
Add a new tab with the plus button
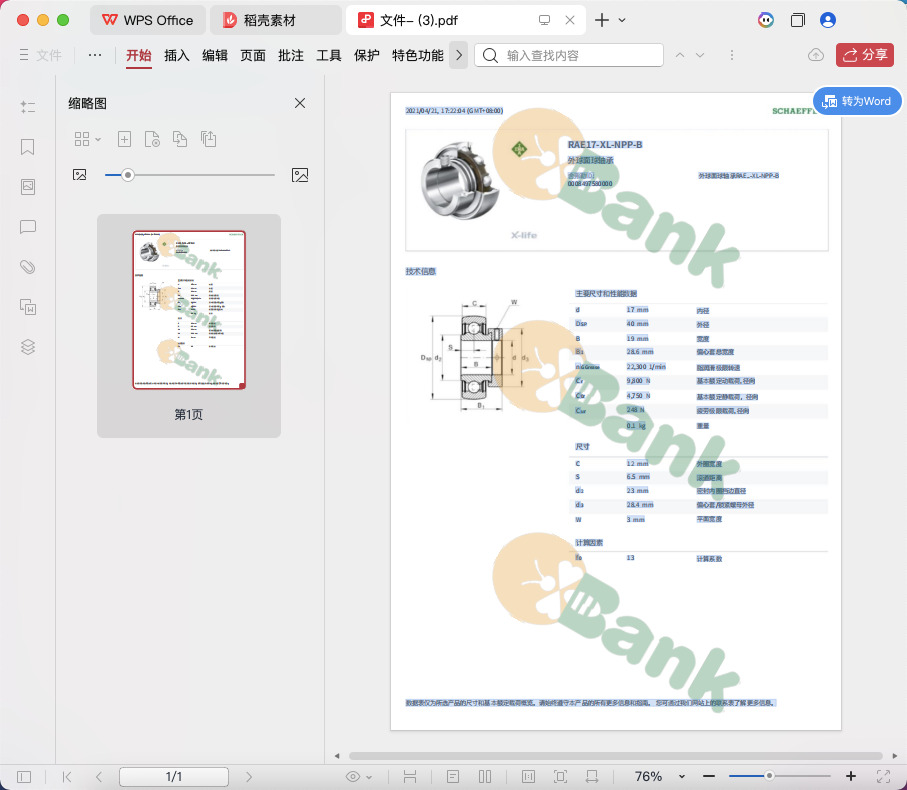pos(602,20)
